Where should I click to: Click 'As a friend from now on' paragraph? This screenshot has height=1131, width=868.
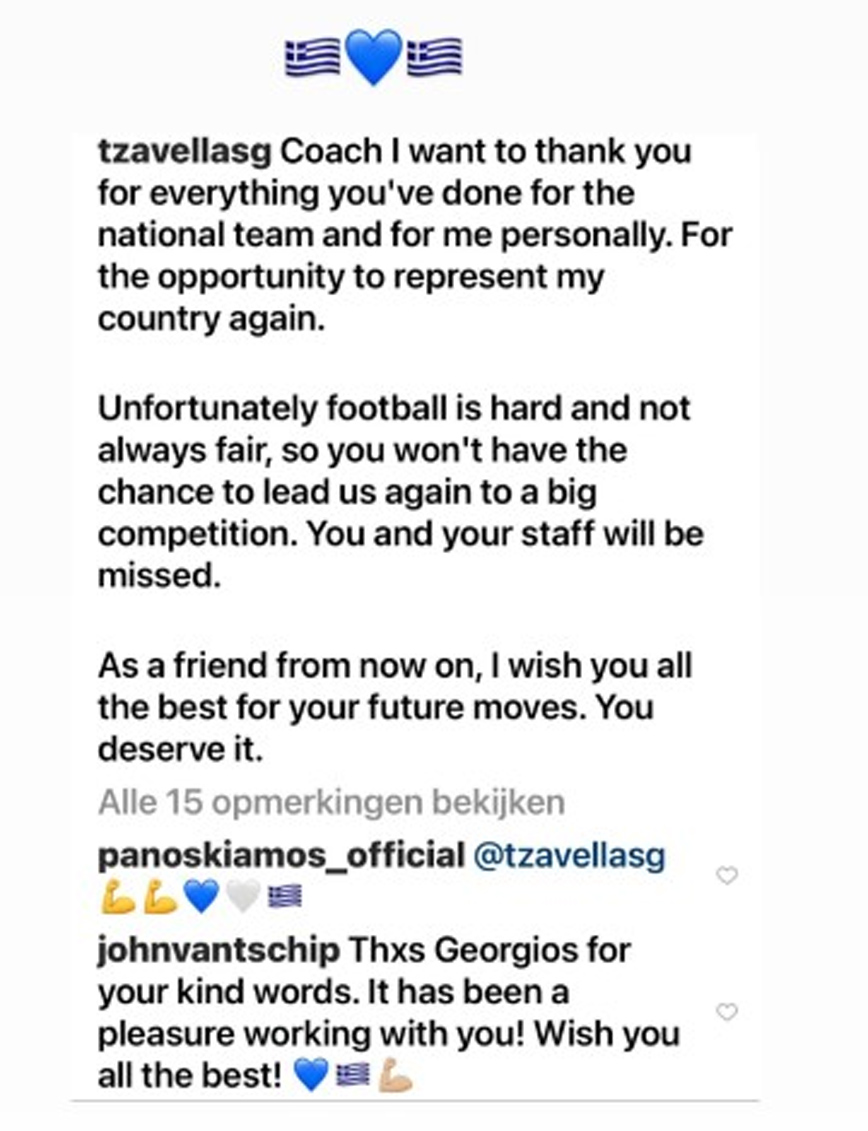[395, 707]
